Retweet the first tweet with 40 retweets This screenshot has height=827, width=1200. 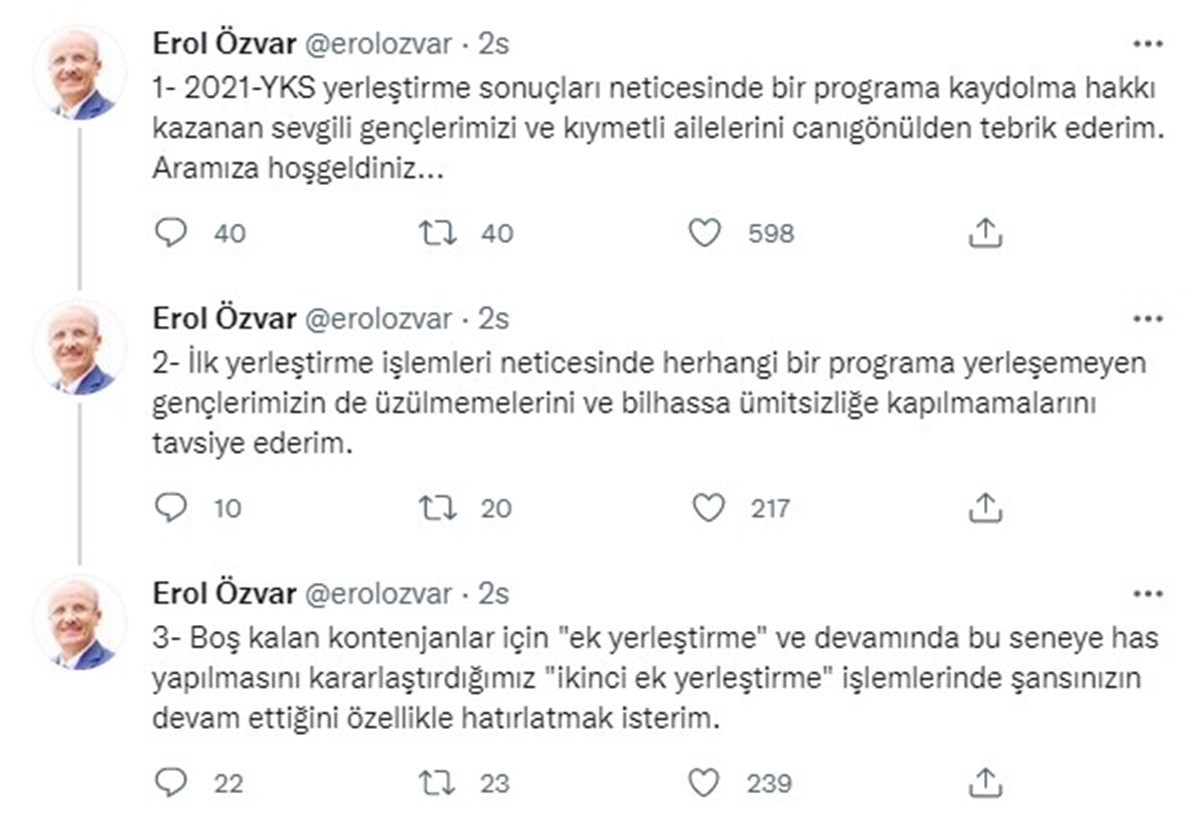point(437,233)
